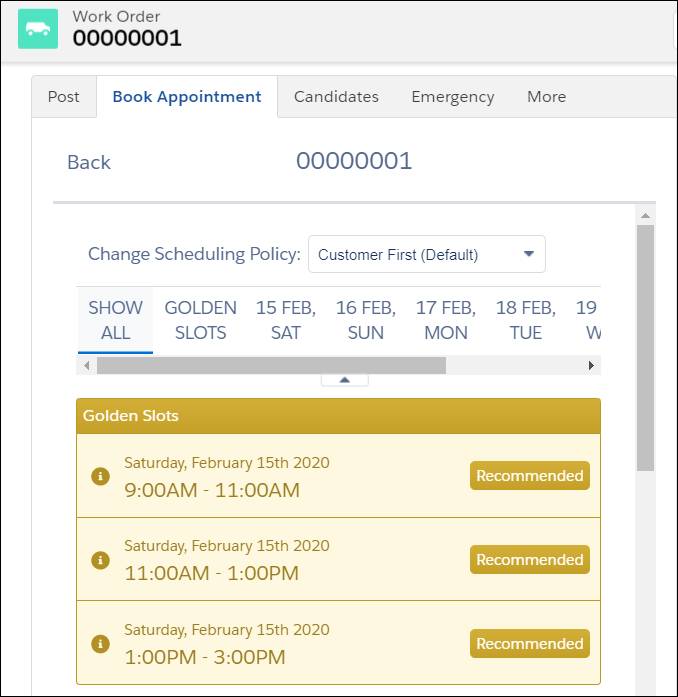Open the Emergency tab

(x=453, y=96)
